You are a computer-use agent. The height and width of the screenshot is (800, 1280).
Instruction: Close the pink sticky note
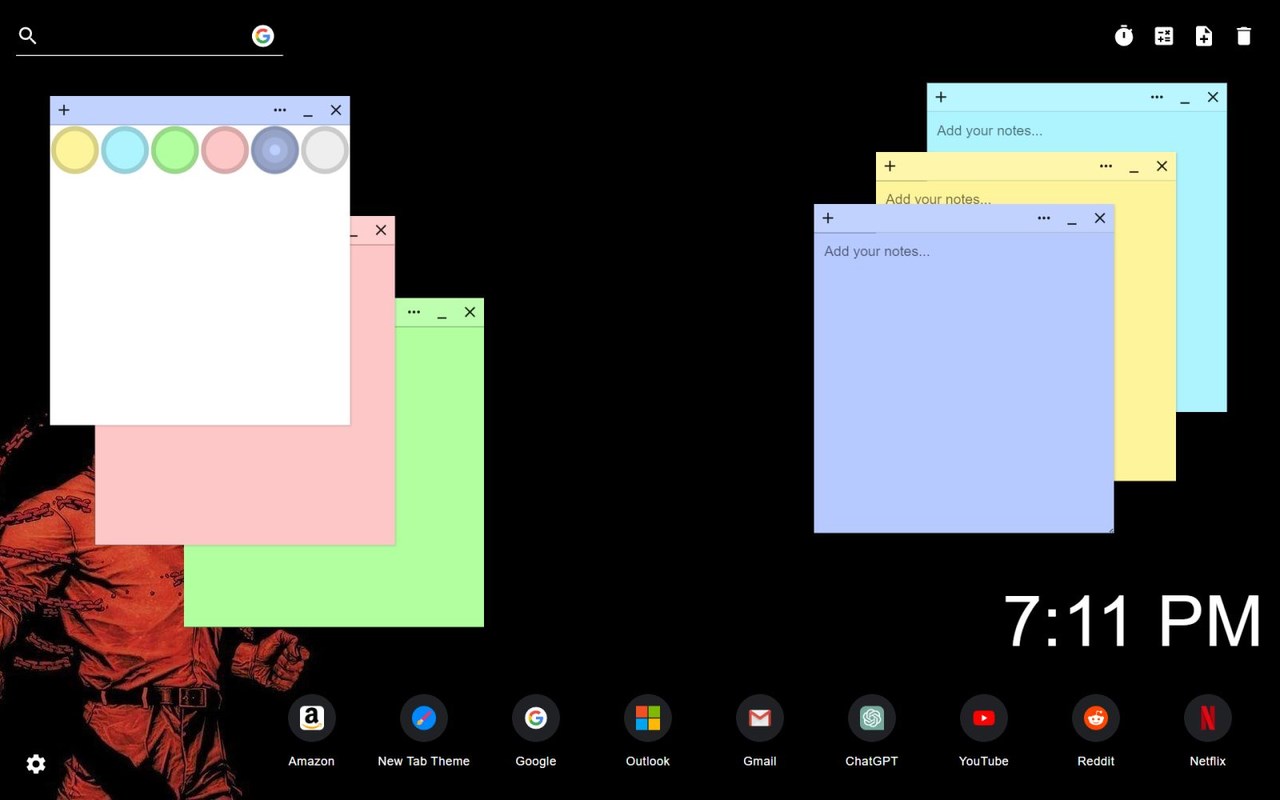(x=381, y=230)
